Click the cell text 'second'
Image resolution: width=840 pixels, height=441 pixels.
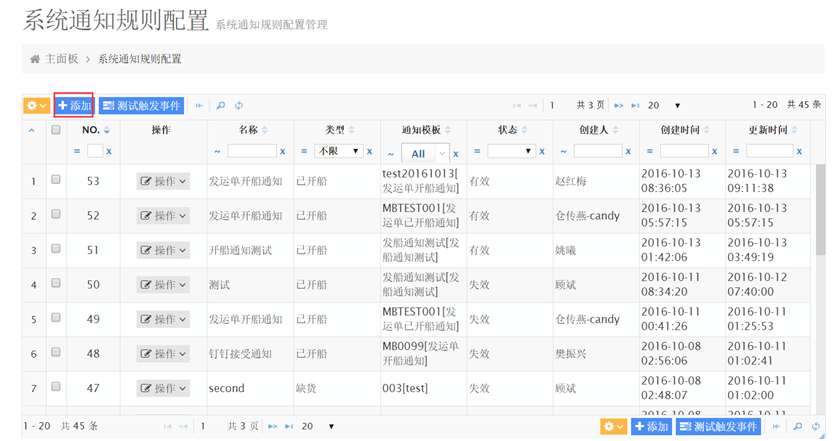coord(227,388)
